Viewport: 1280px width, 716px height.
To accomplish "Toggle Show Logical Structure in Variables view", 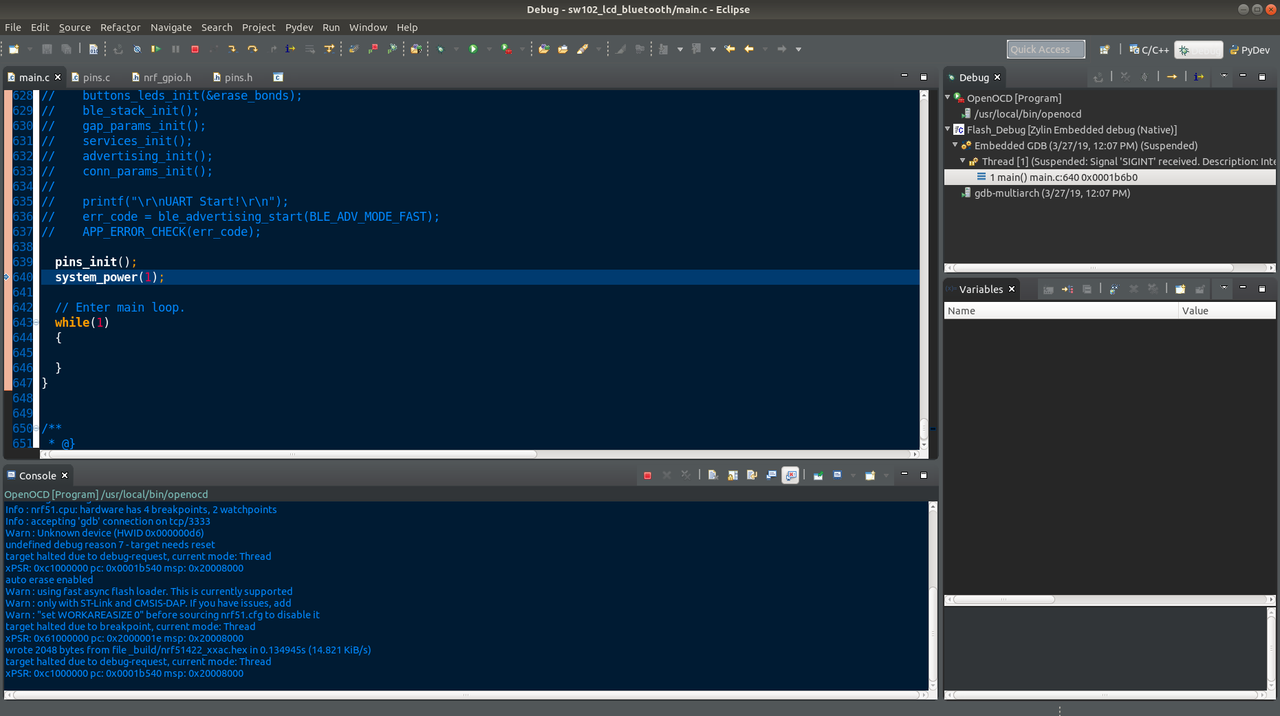I will coord(1067,289).
